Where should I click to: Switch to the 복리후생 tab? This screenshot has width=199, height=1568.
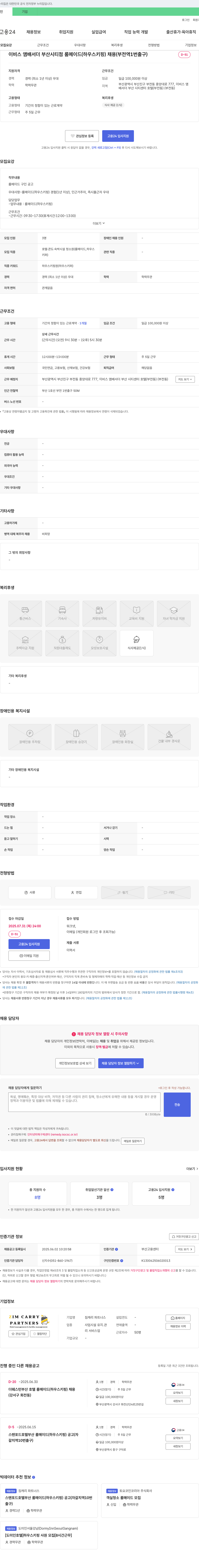[x=117, y=45]
